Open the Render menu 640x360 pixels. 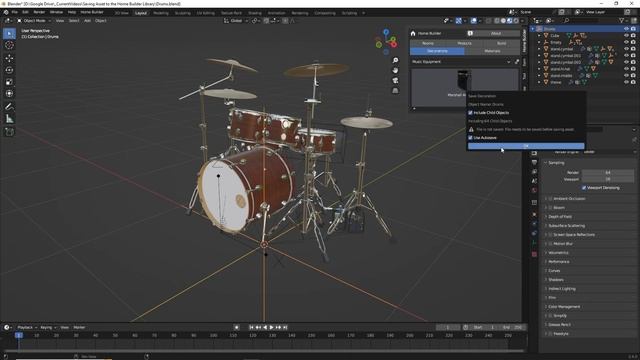39,12
